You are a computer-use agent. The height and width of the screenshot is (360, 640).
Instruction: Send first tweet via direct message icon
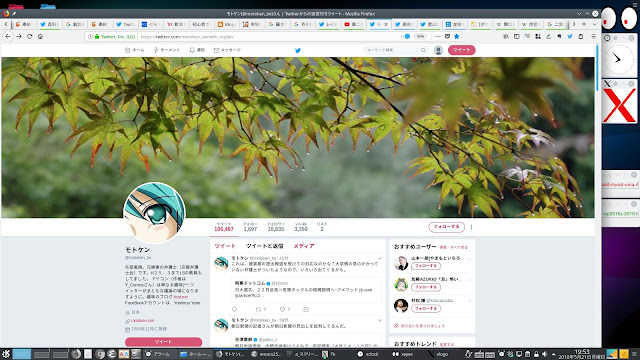[306, 309]
